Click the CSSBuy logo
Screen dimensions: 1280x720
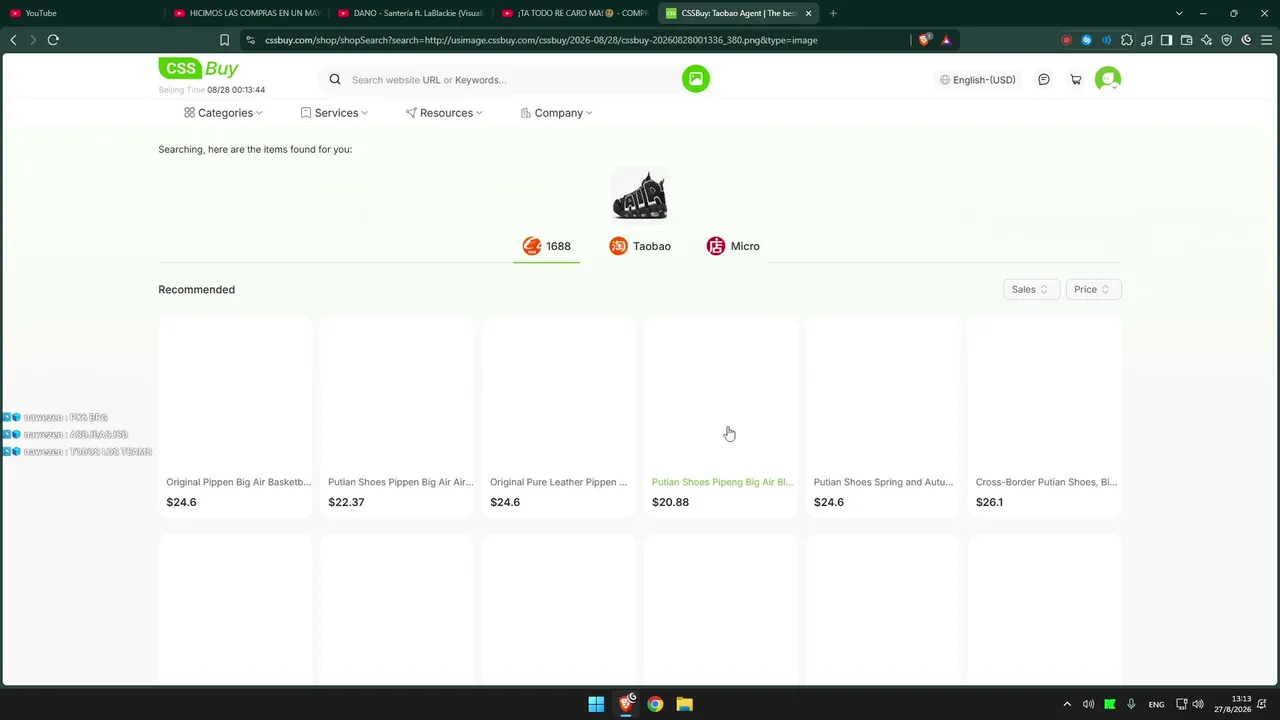198,68
